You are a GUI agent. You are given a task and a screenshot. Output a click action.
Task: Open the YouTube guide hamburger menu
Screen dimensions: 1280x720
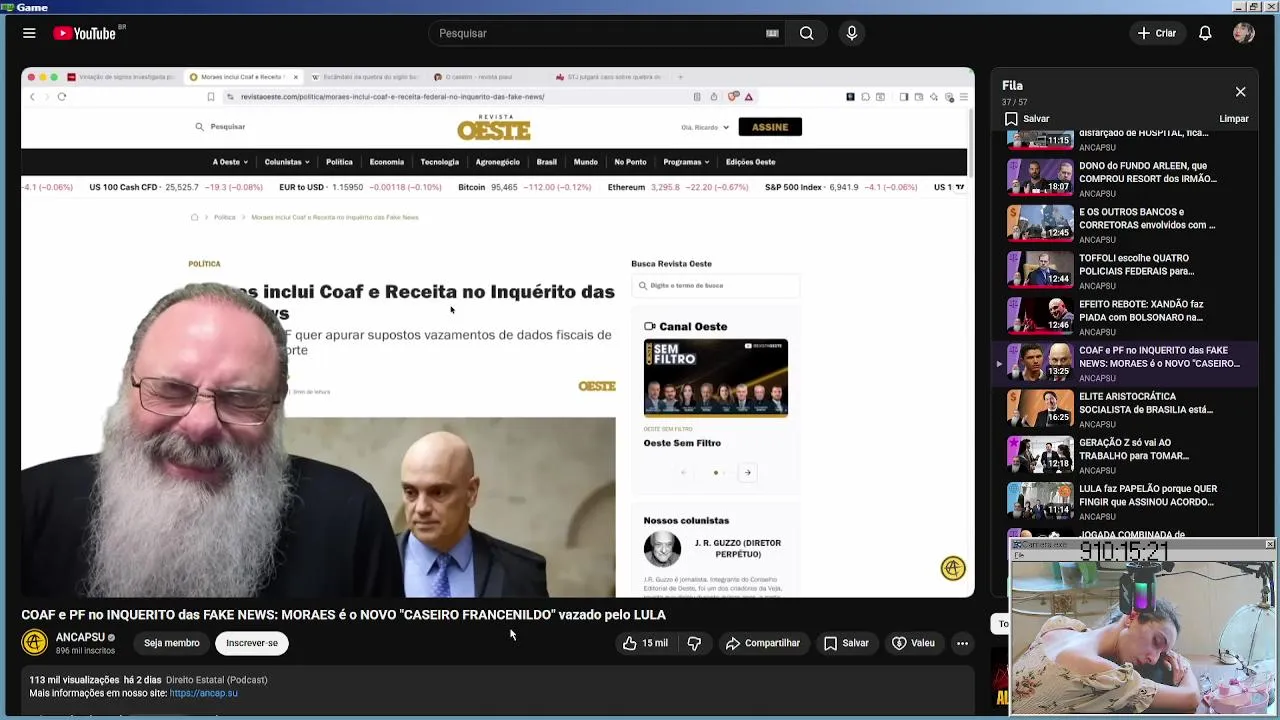[x=29, y=33]
